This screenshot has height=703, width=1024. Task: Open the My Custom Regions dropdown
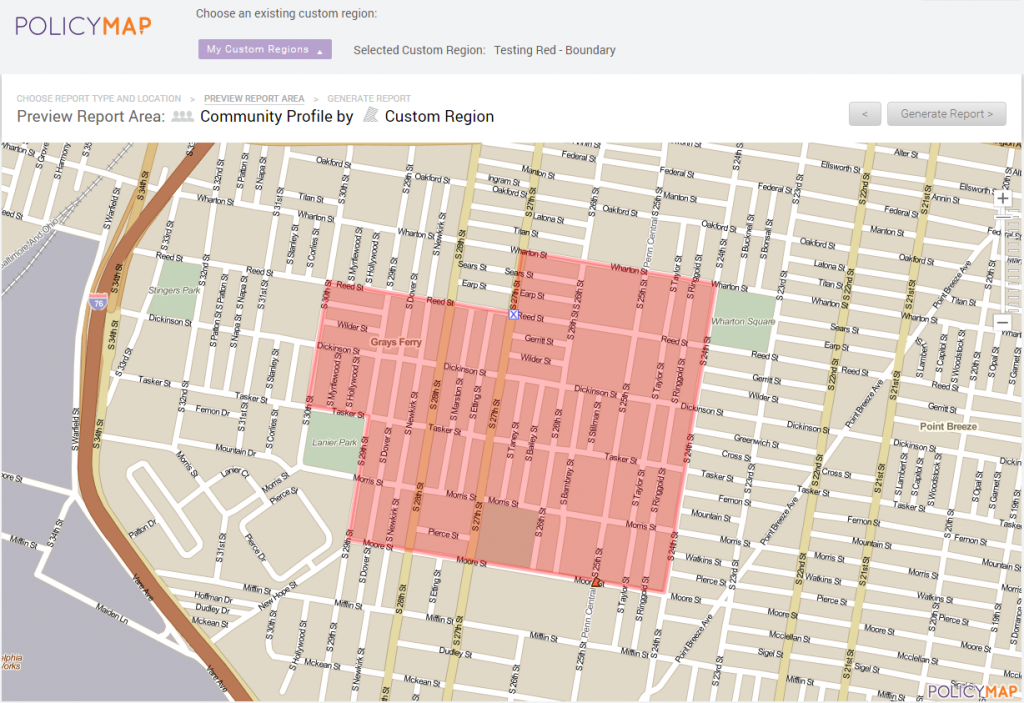tap(264, 49)
